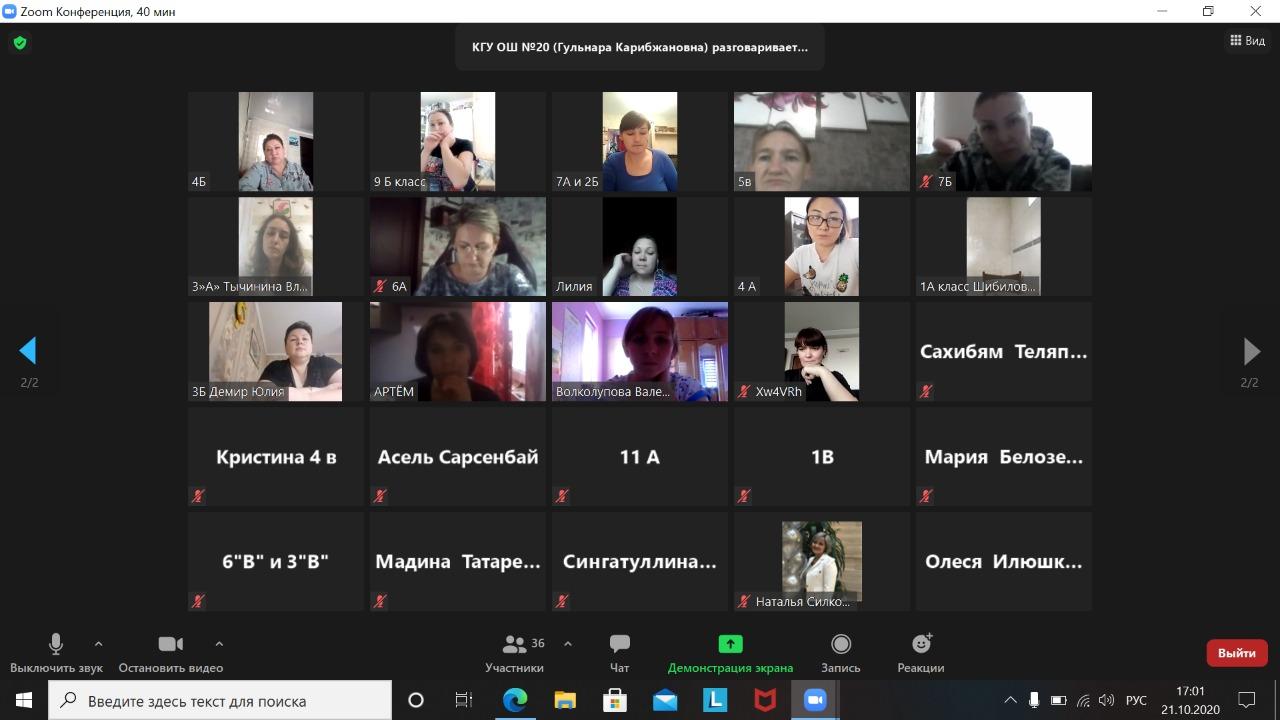Switch input language via РУС indicator
1280x720 pixels.
(x=1136, y=700)
